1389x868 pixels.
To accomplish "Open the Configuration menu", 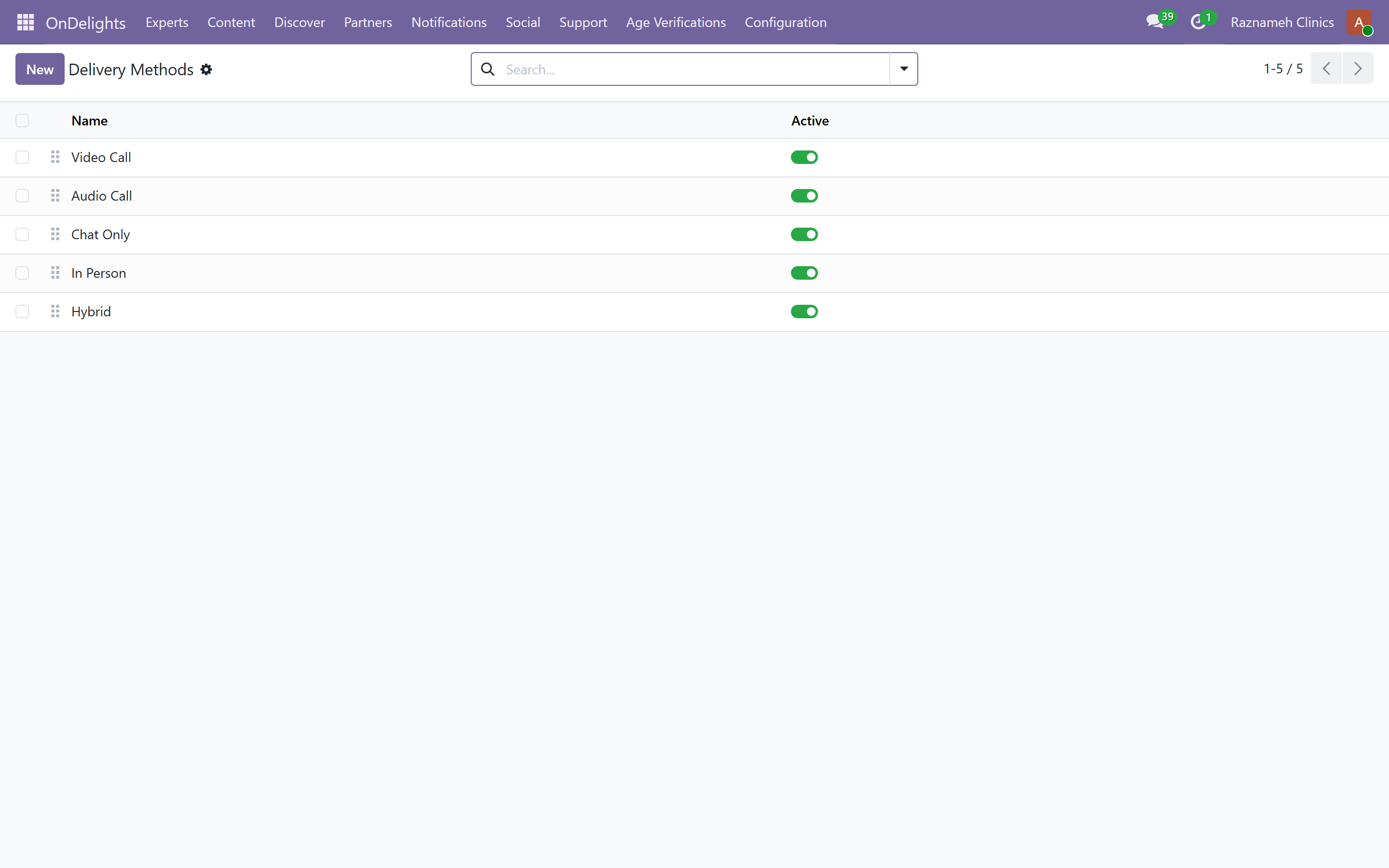I will (x=785, y=22).
